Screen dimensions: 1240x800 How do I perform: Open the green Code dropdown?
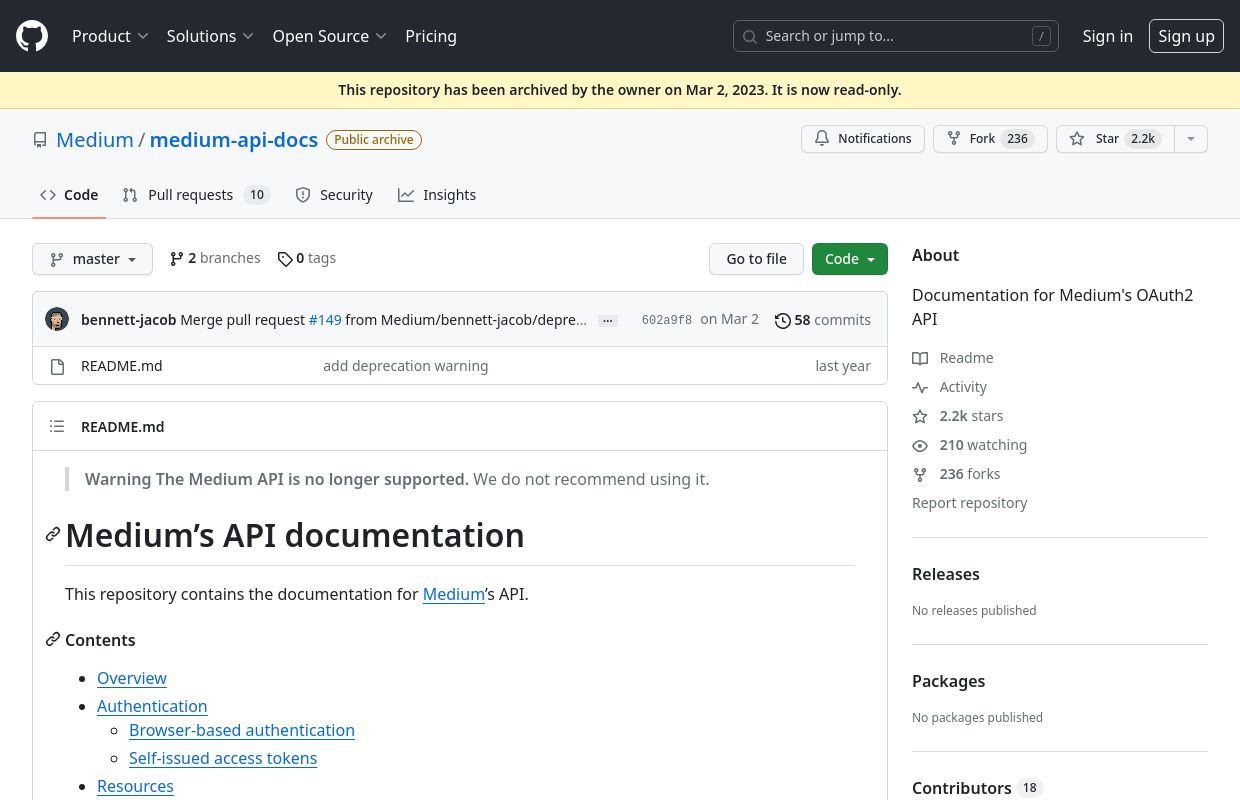click(850, 259)
